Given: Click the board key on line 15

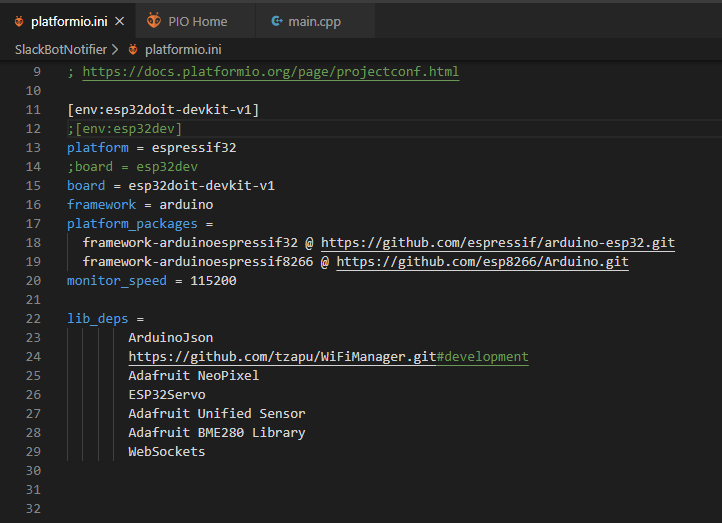Looking at the screenshot, I should click(86, 186).
